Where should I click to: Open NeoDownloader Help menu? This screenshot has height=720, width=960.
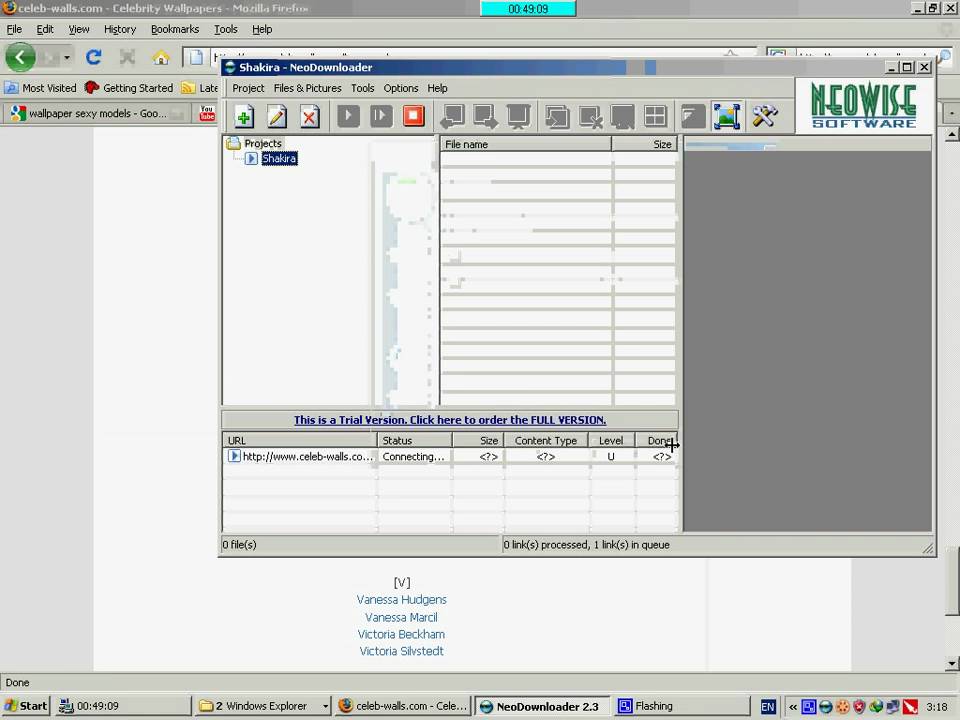[437, 88]
